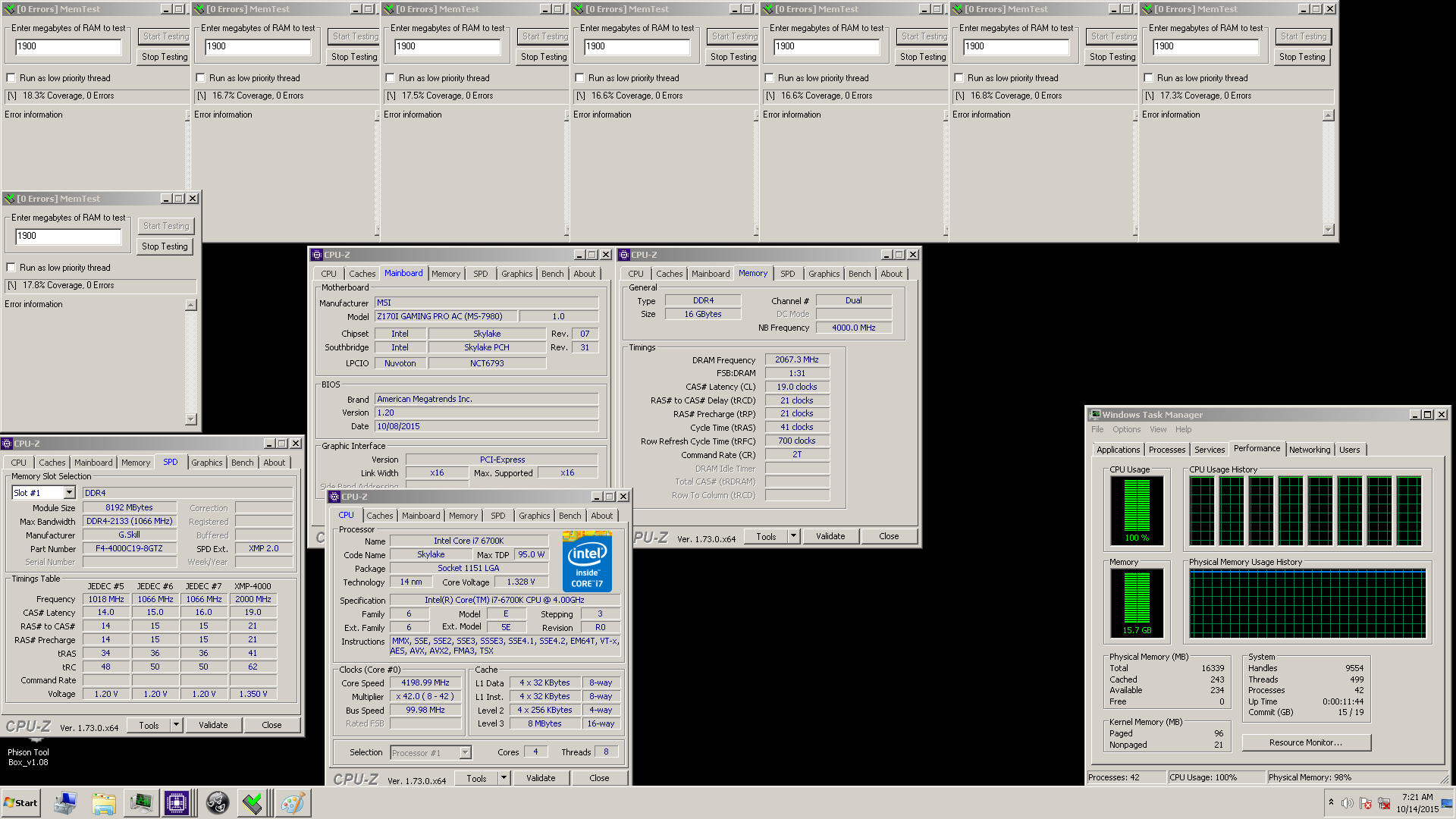Click the Resource Monitor button

(1306, 742)
